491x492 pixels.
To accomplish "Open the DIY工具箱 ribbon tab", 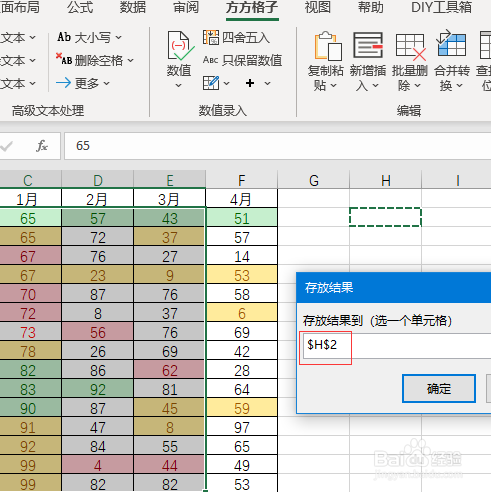I will click(441, 7).
